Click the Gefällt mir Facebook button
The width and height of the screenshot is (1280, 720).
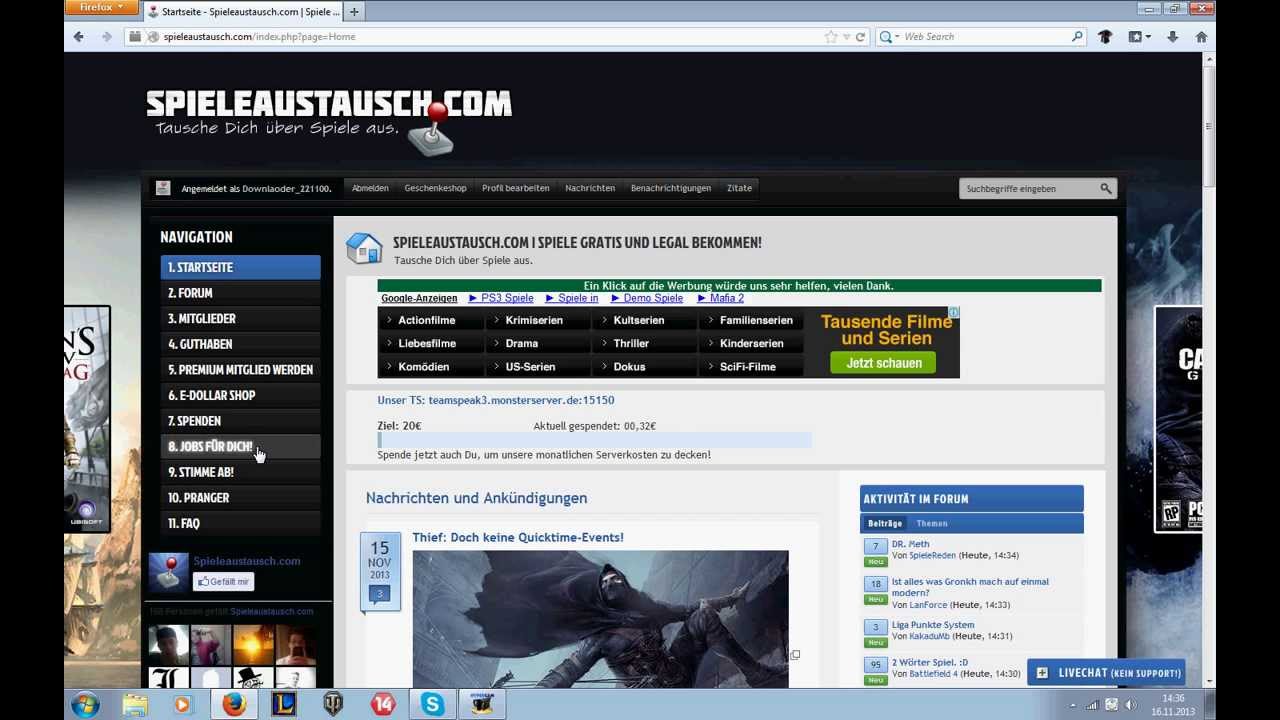click(223, 581)
